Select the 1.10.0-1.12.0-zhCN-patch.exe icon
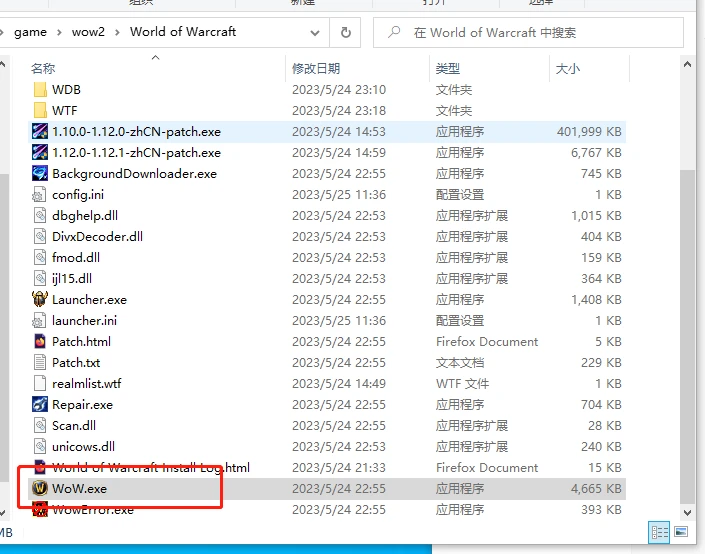This screenshot has height=554, width=705. pos(40,131)
